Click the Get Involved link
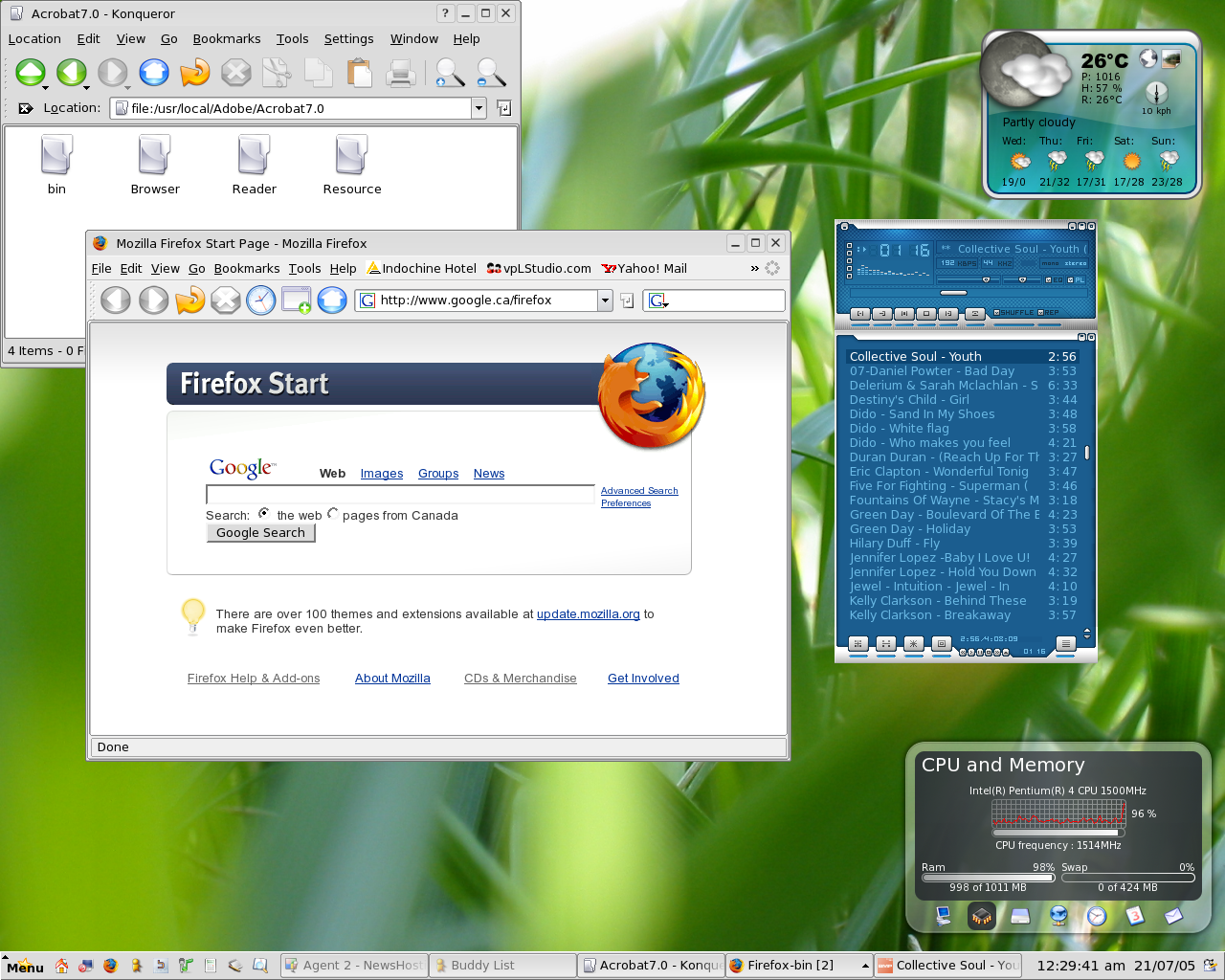 pyautogui.click(x=643, y=679)
